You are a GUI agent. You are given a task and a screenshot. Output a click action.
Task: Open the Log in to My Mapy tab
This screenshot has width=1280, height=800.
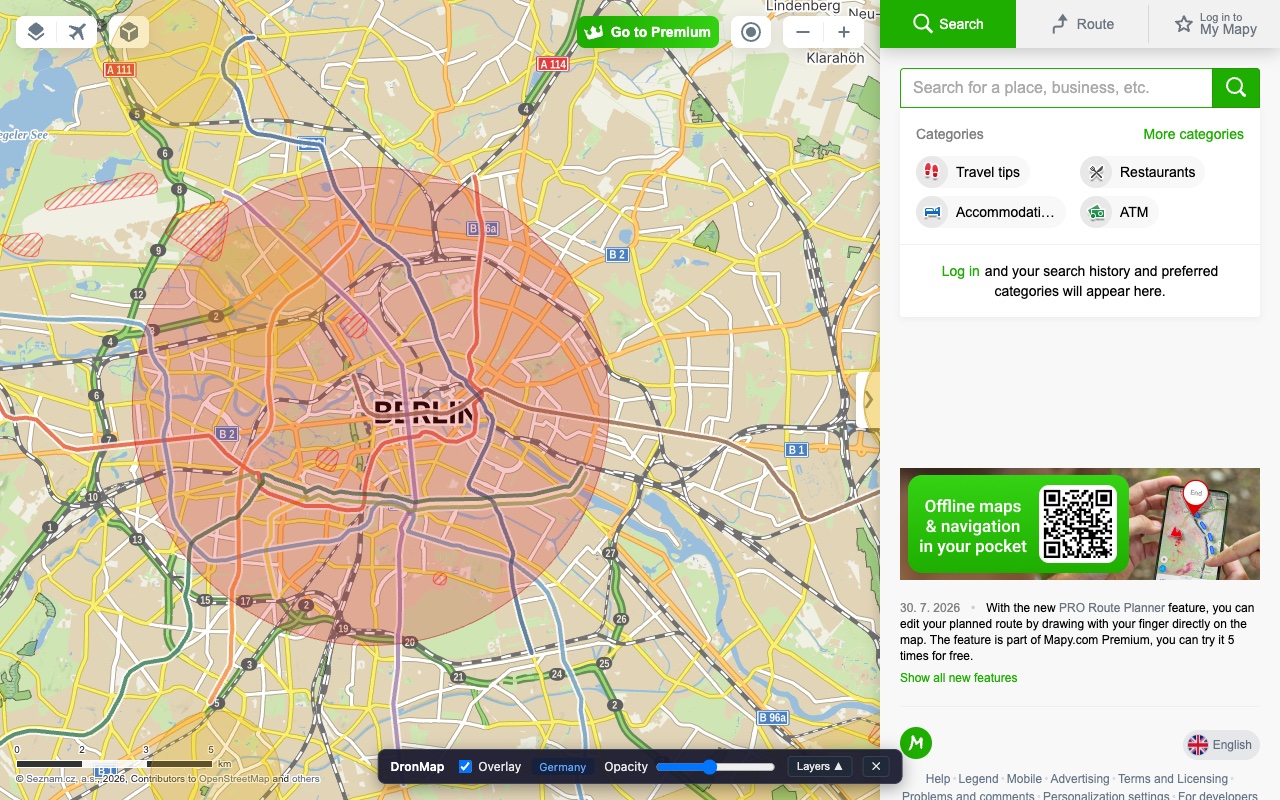[x=1215, y=24]
